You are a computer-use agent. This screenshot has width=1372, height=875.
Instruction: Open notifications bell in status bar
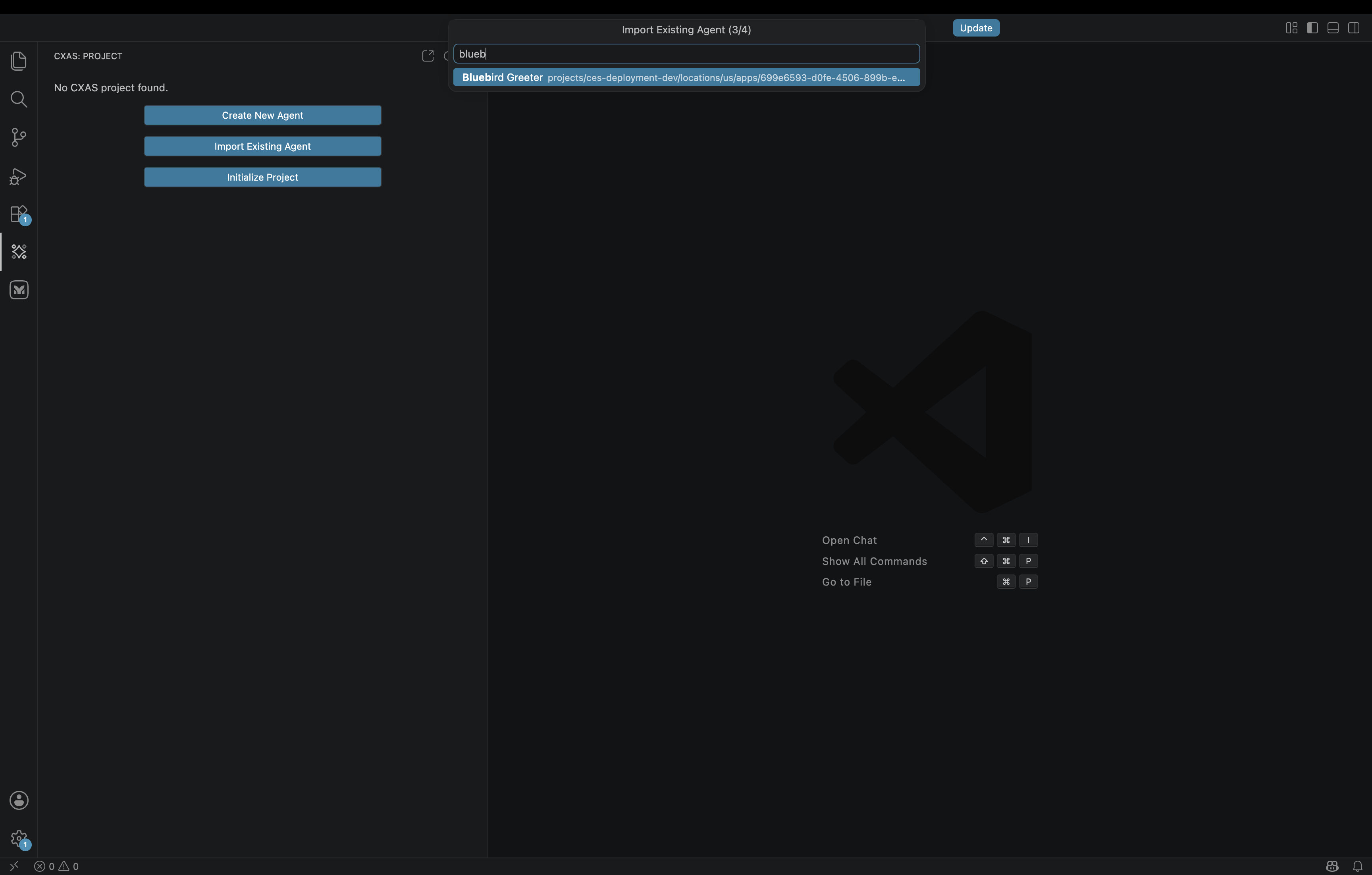(1357, 866)
